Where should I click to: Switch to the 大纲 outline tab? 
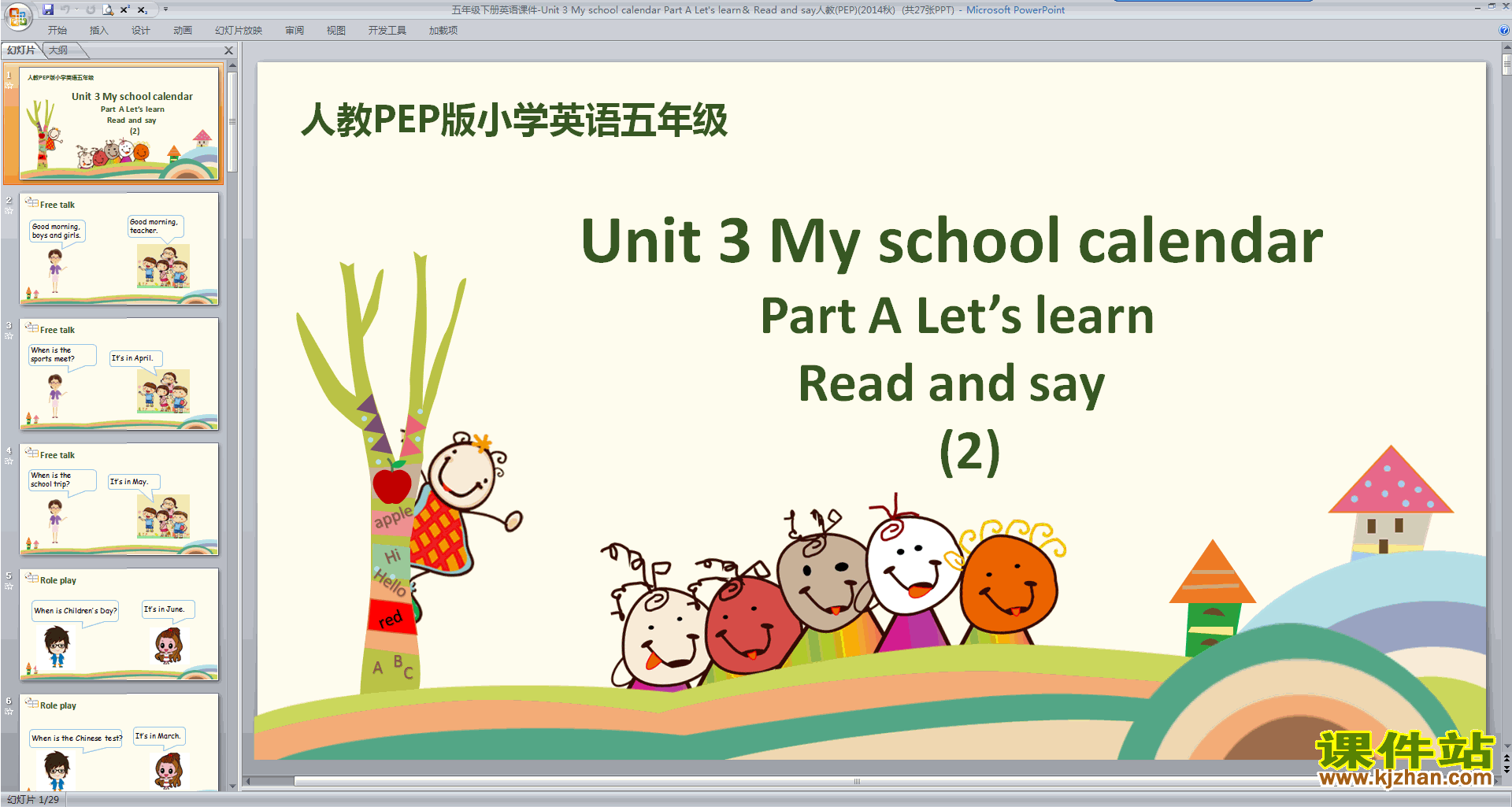click(59, 50)
